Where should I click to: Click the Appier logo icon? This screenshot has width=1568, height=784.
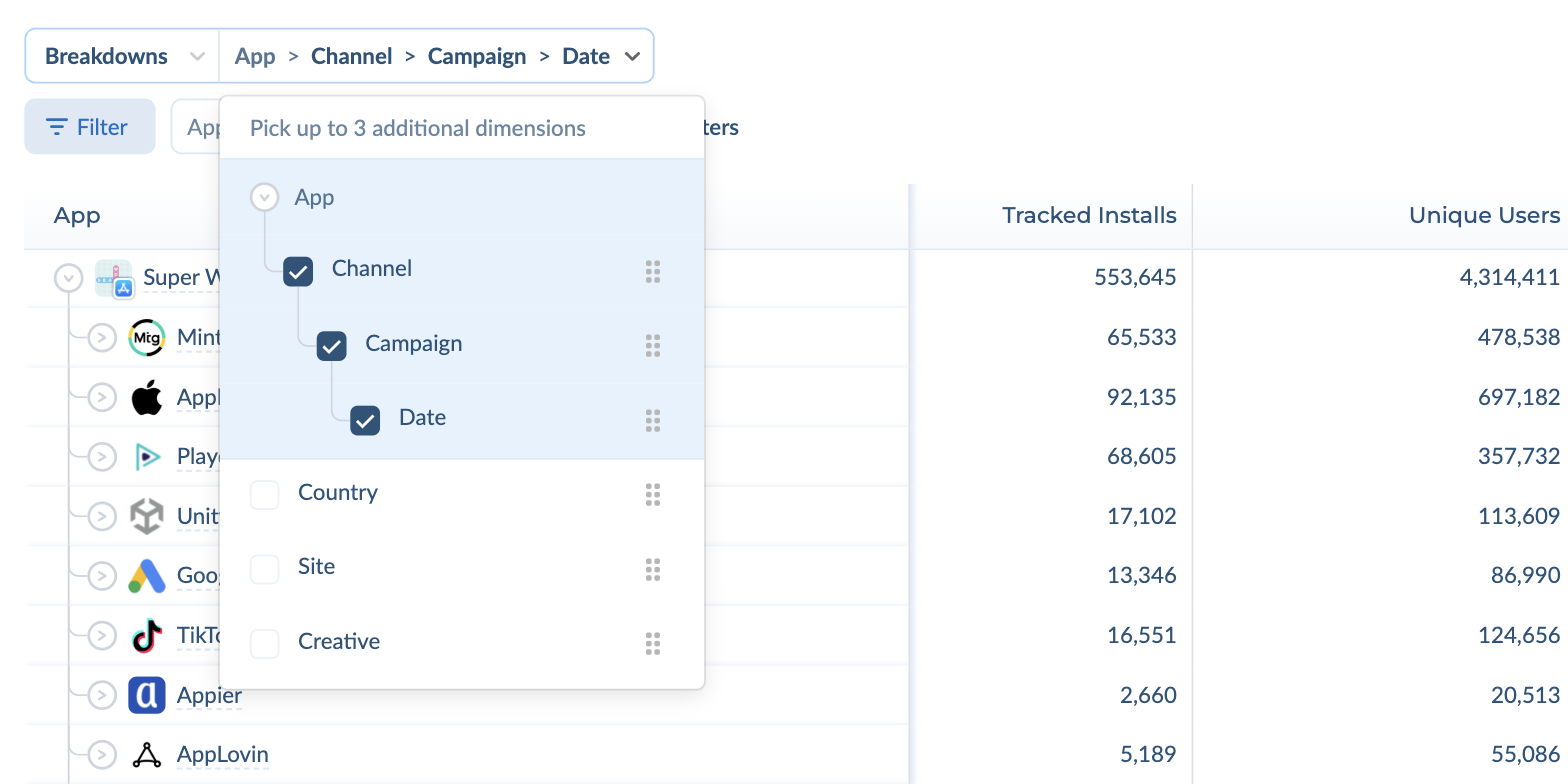147,694
